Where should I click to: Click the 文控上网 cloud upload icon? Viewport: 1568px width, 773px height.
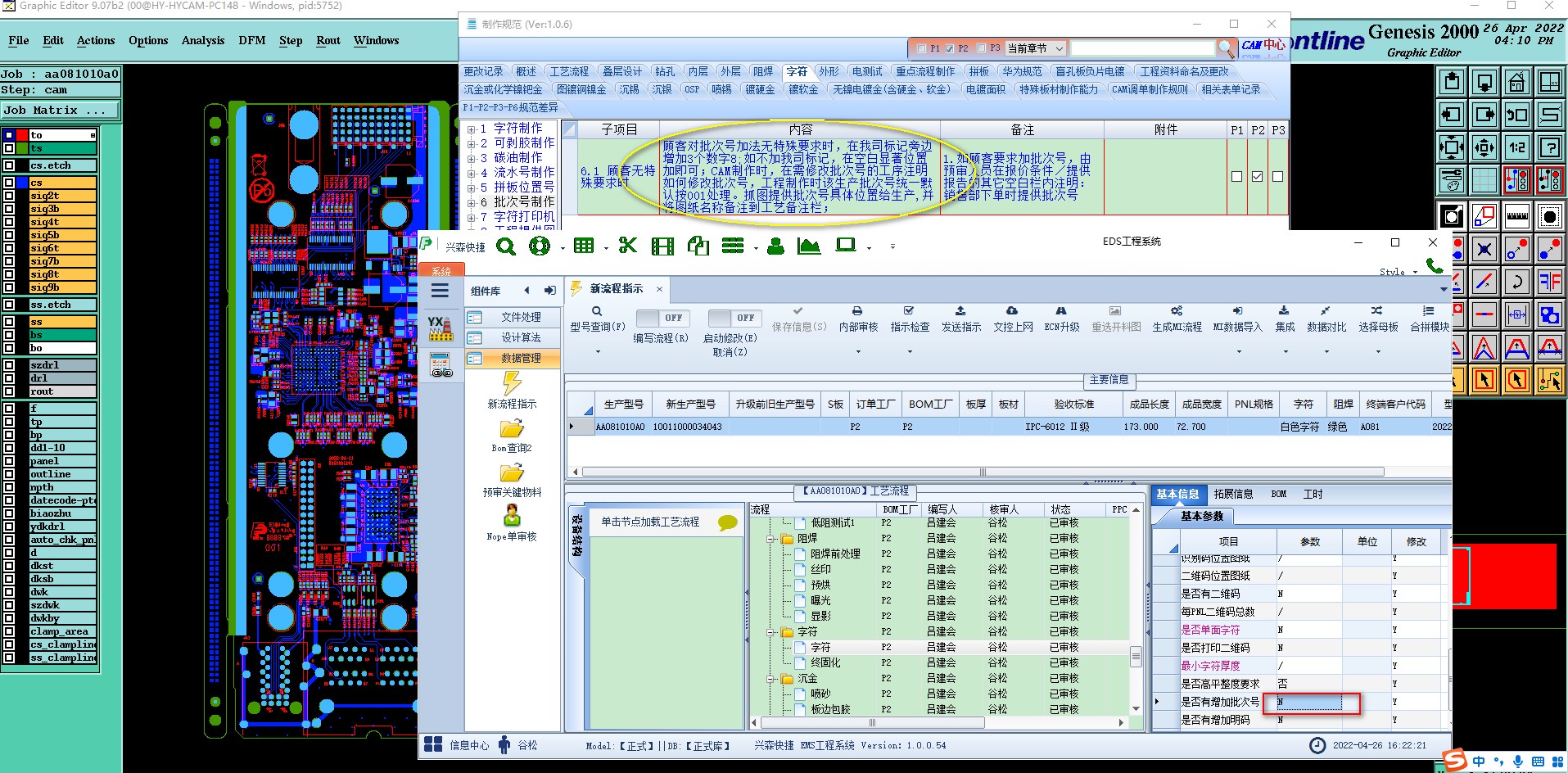[x=1012, y=311]
